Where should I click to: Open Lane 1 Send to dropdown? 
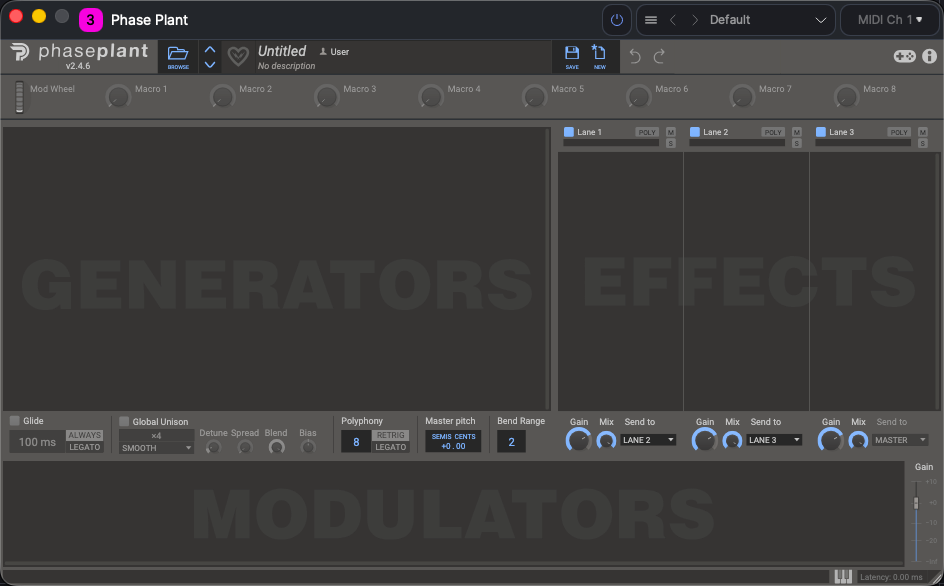tap(648, 440)
